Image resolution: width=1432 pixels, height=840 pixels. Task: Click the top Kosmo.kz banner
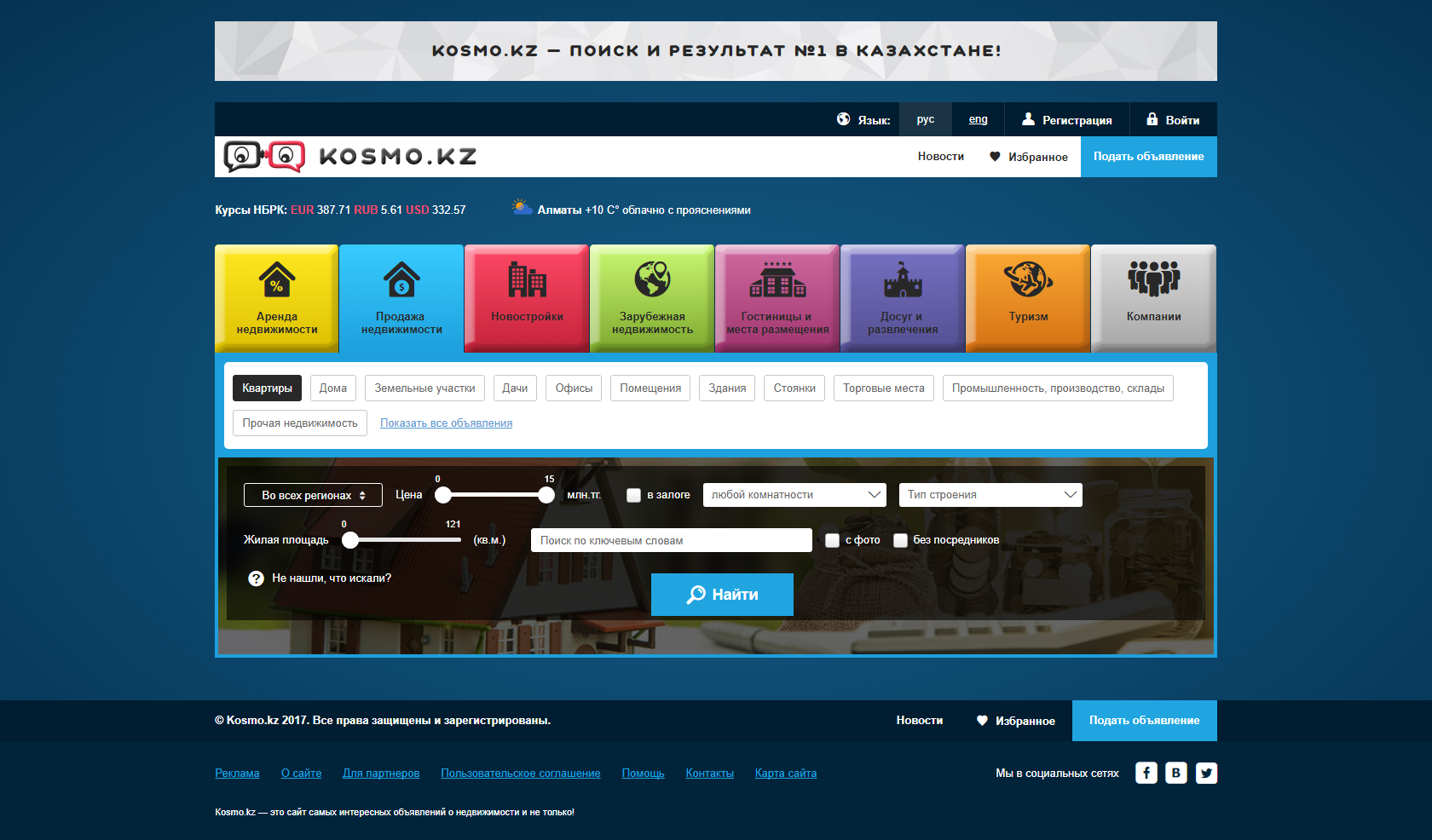(716, 51)
